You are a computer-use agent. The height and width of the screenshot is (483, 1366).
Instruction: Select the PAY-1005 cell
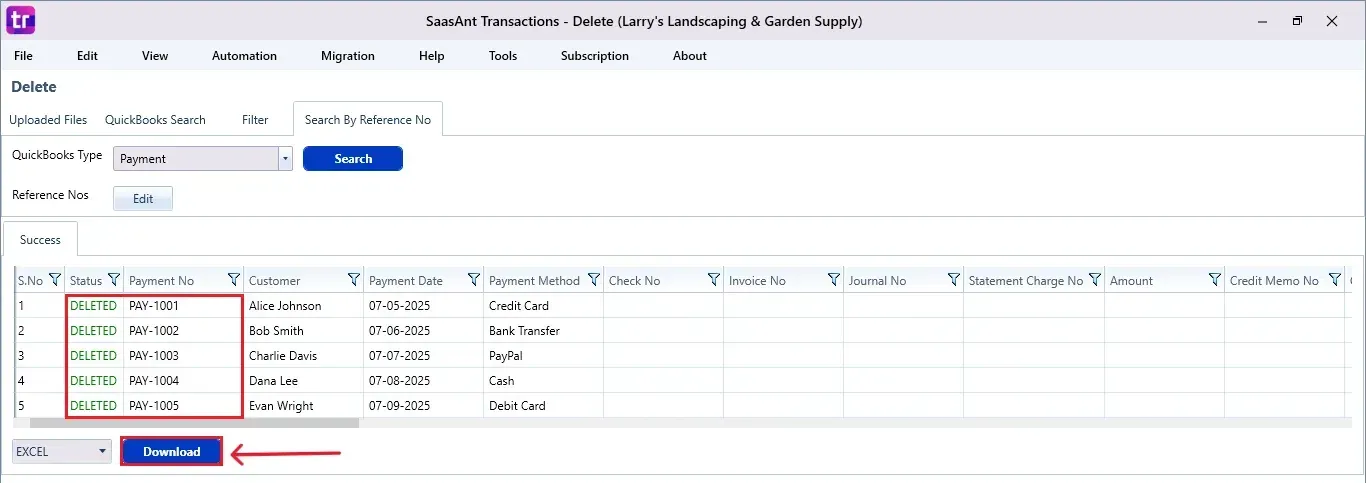coord(183,406)
